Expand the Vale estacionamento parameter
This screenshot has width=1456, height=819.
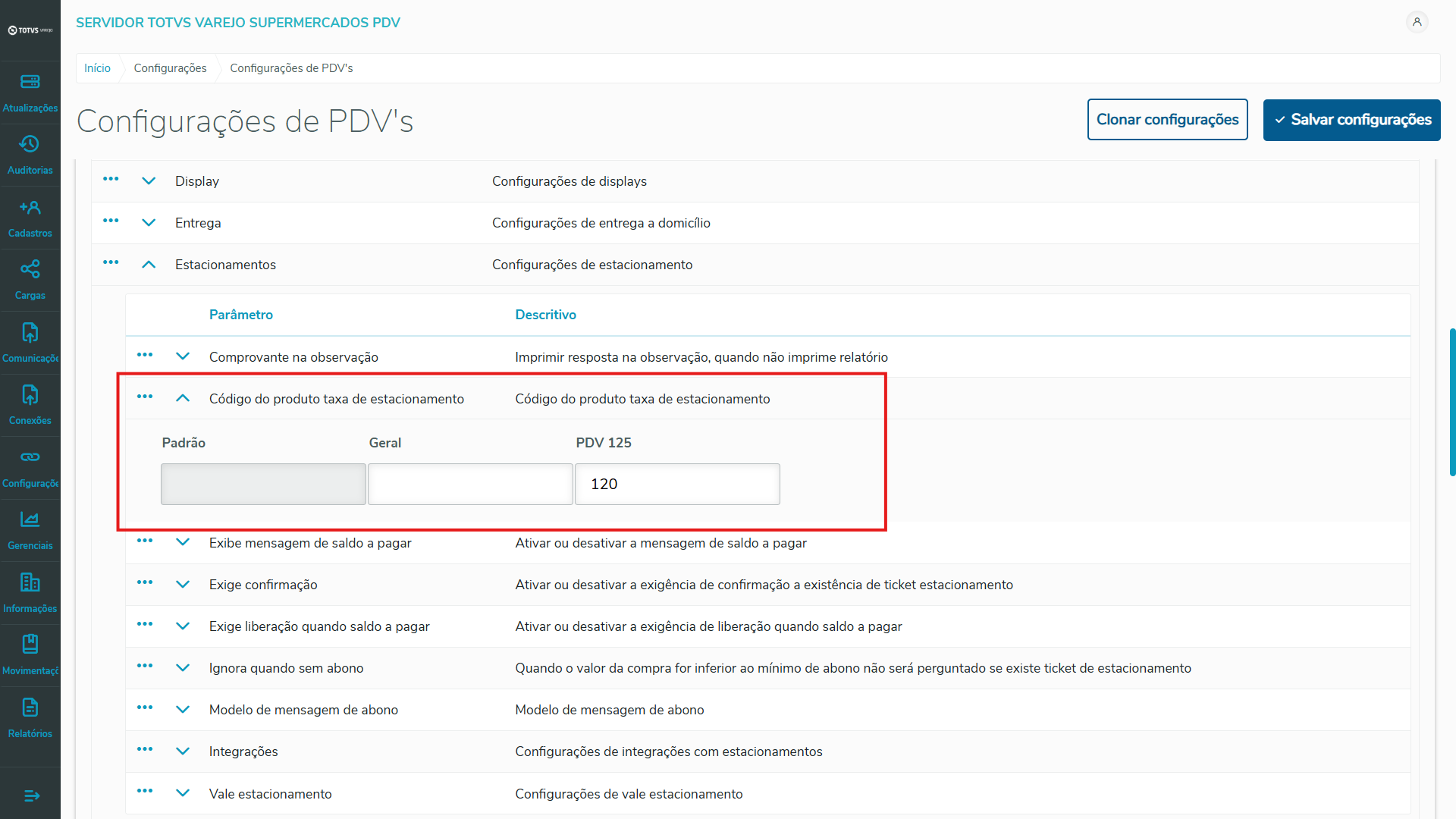183,793
